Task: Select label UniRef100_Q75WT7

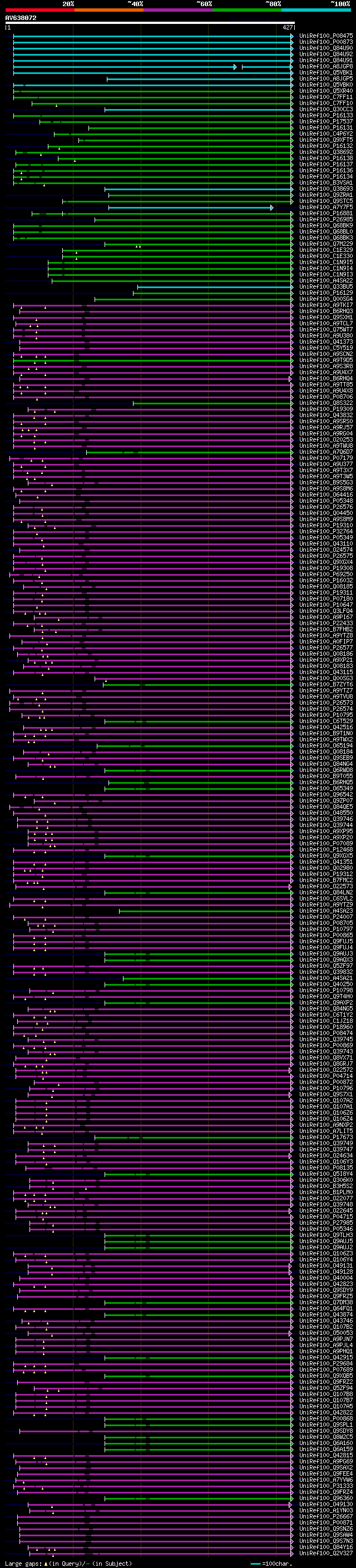Action: pos(326,329)
